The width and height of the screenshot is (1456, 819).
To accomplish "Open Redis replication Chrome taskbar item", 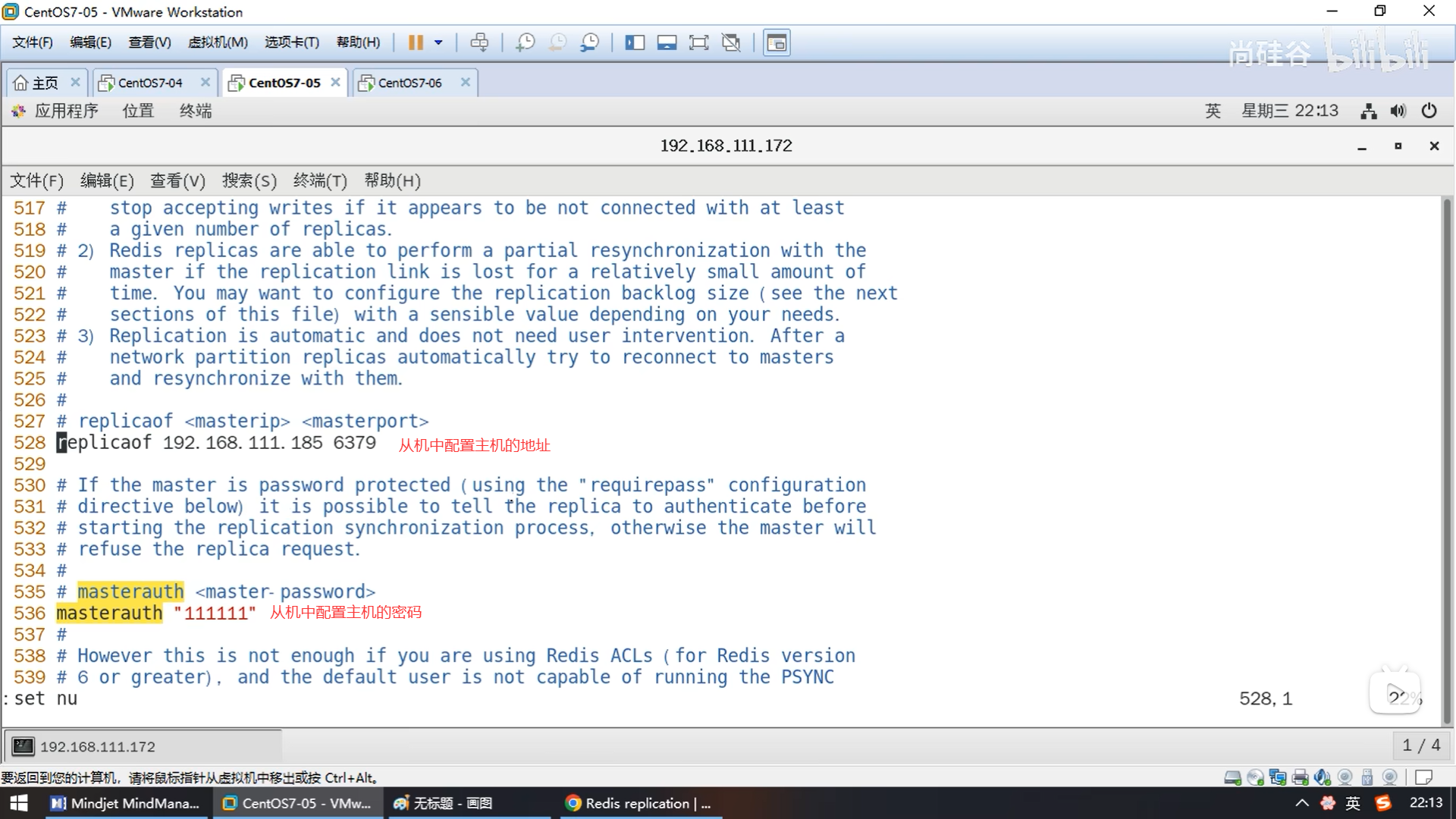I will (x=640, y=803).
